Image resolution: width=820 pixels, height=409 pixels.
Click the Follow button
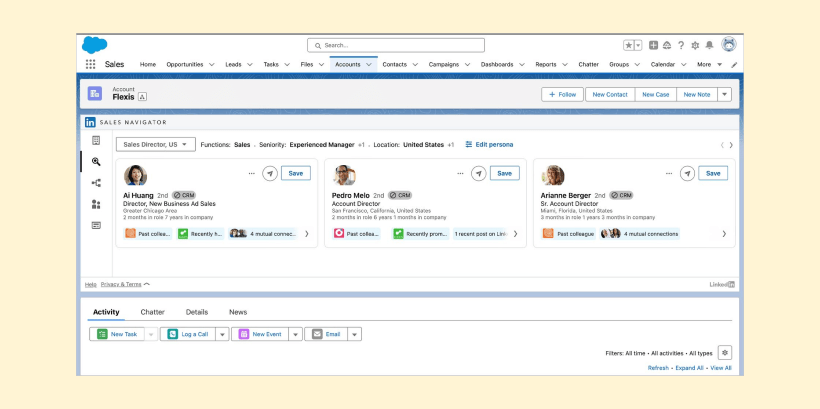(562, 94)
